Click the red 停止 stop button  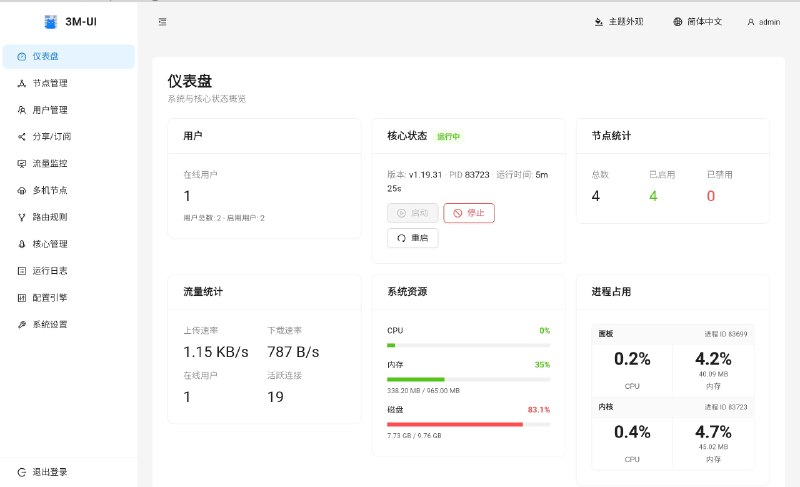tap(469, 213)
